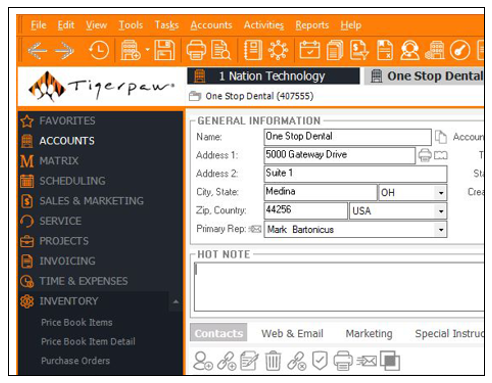
Task: Open the Accounts menu
Action: [211, 25]
